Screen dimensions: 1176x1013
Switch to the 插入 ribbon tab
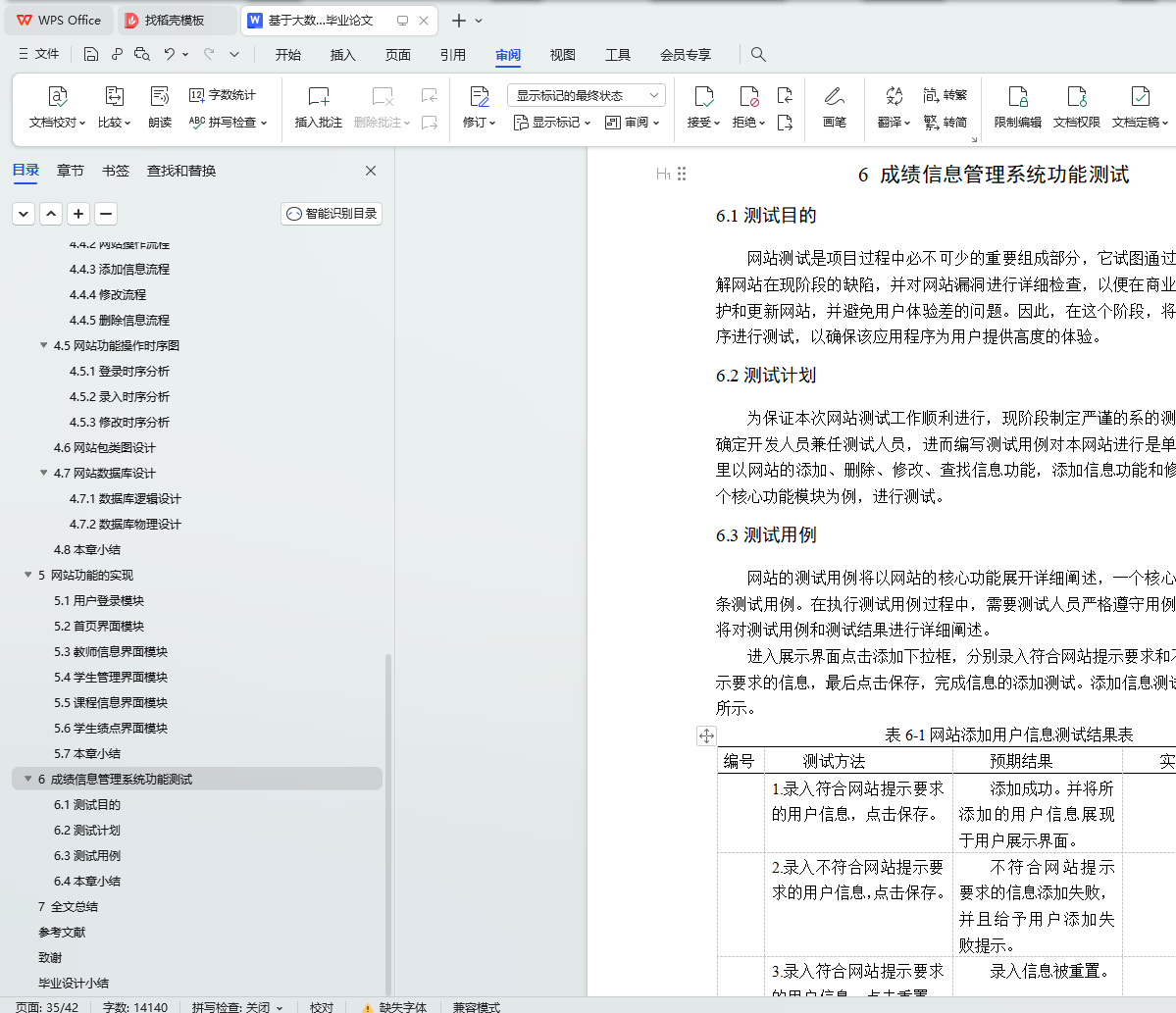click(342, 55)
